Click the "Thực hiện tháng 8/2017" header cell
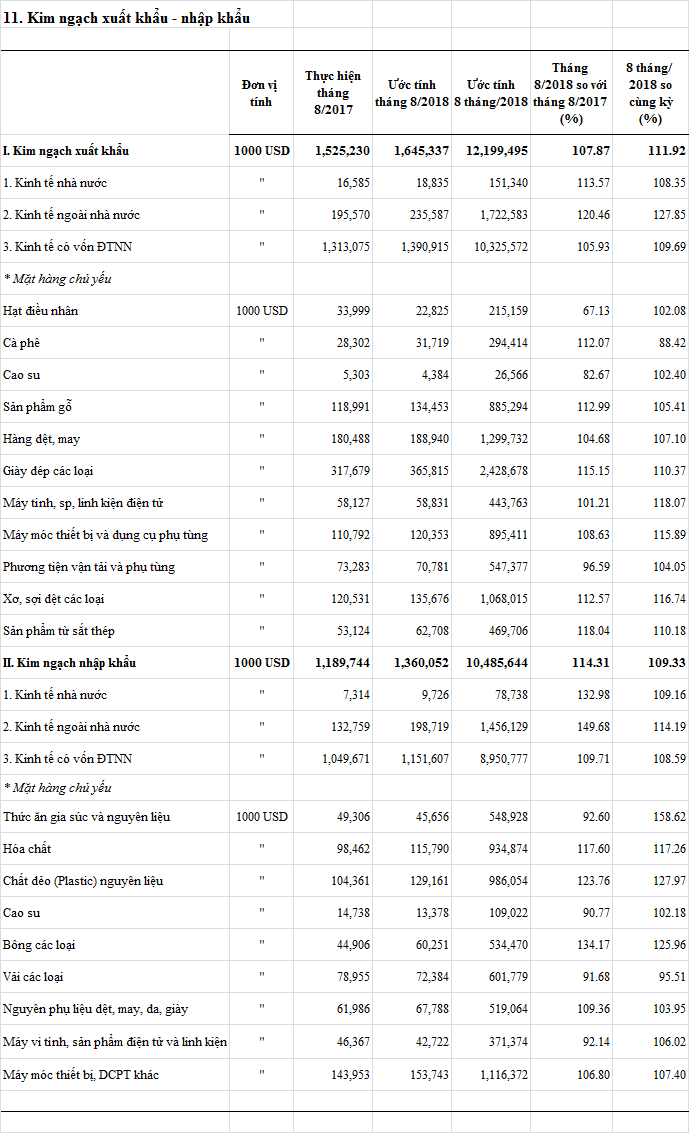Image resolution: width=689 pixels, height=1133 pixels. pos(333,93)
